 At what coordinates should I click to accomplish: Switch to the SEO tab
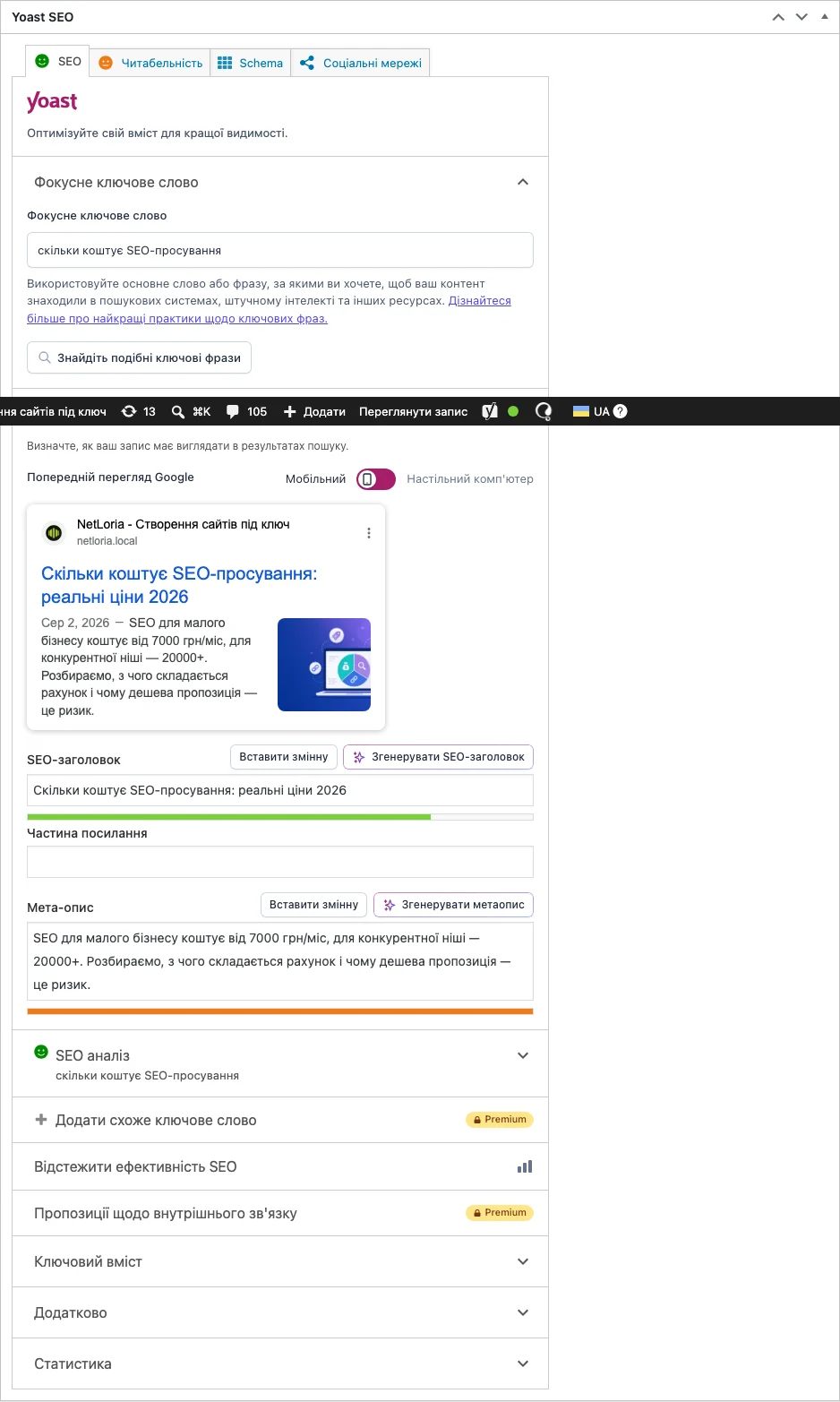tap(57, 62)
